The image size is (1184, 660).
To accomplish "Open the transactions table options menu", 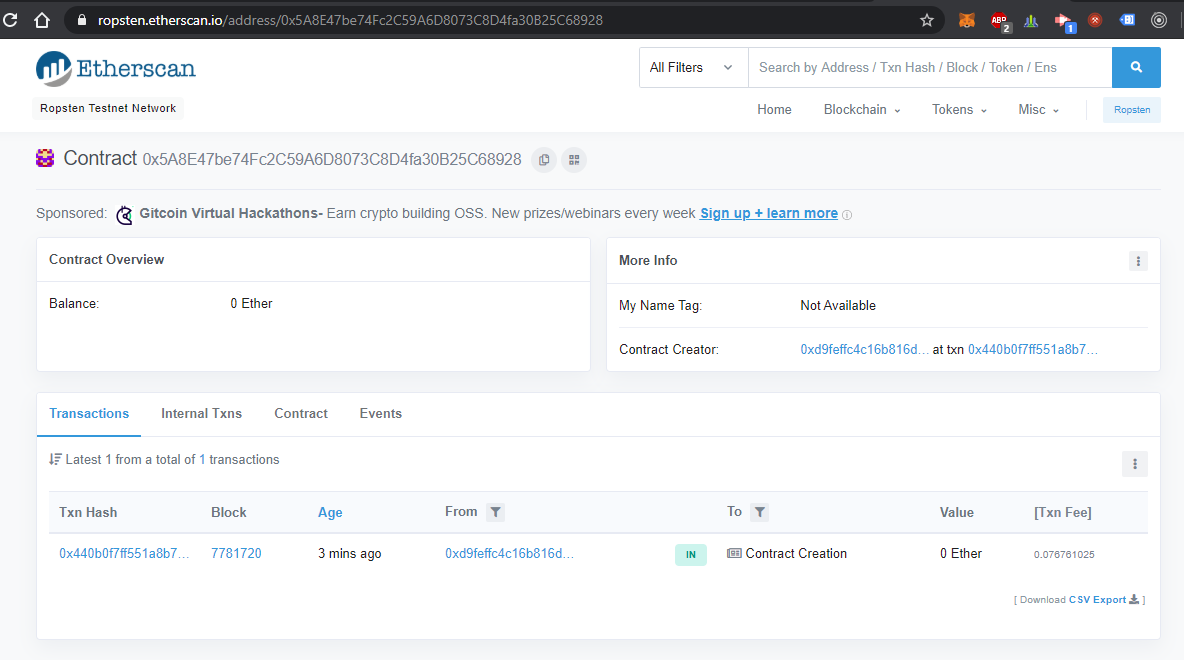I will tap(1134, 464).
